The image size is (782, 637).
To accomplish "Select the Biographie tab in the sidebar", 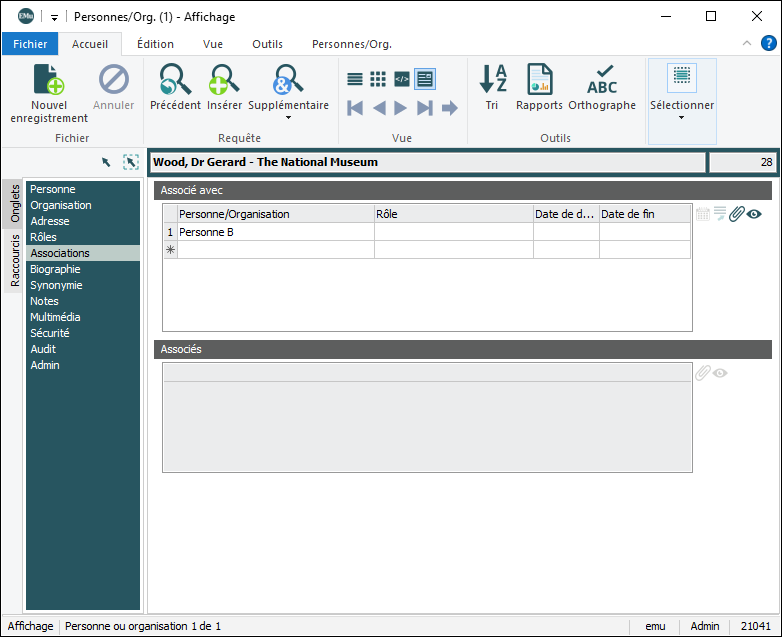I will (54, 269).
